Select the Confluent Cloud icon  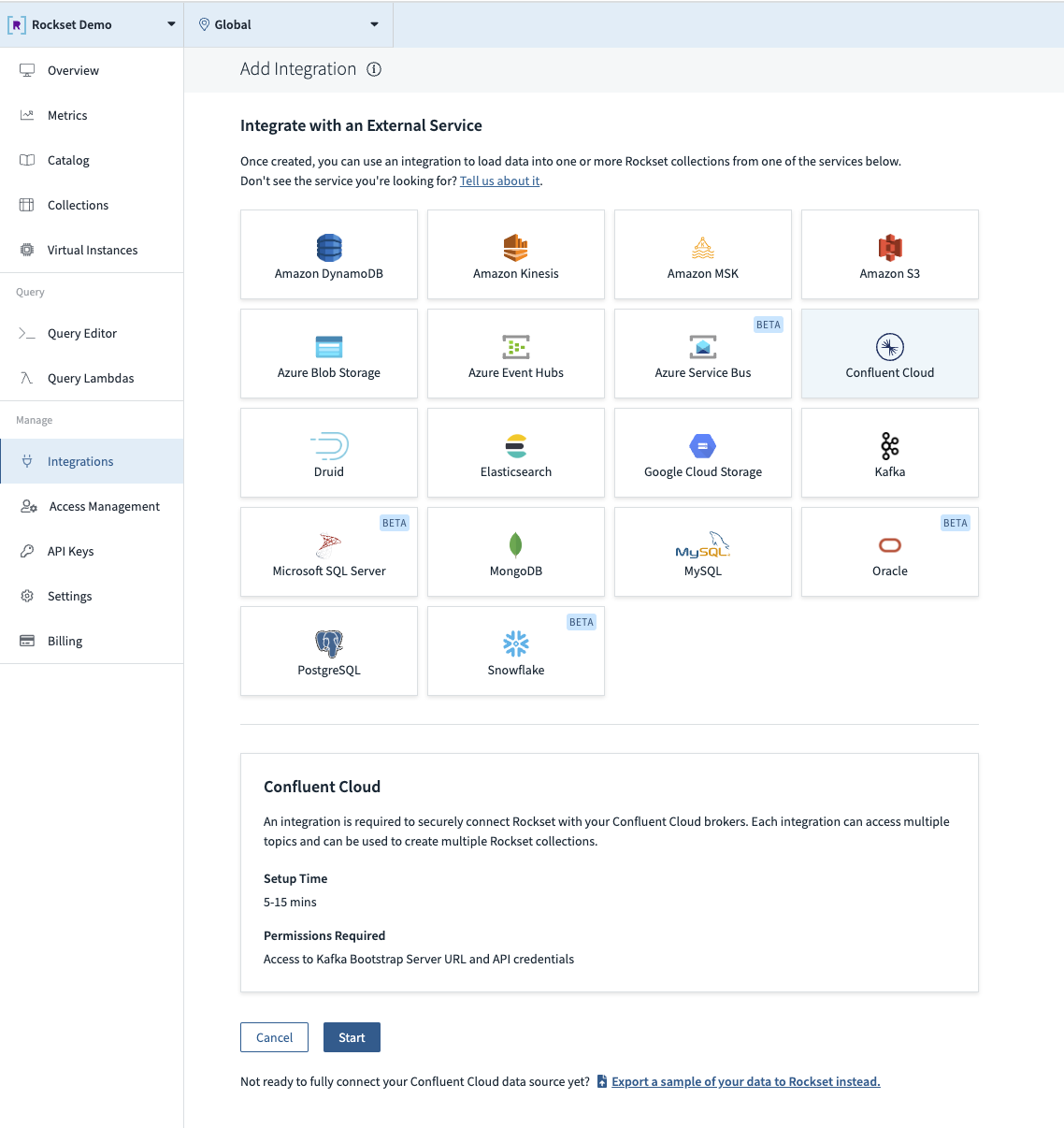(890, 347)
